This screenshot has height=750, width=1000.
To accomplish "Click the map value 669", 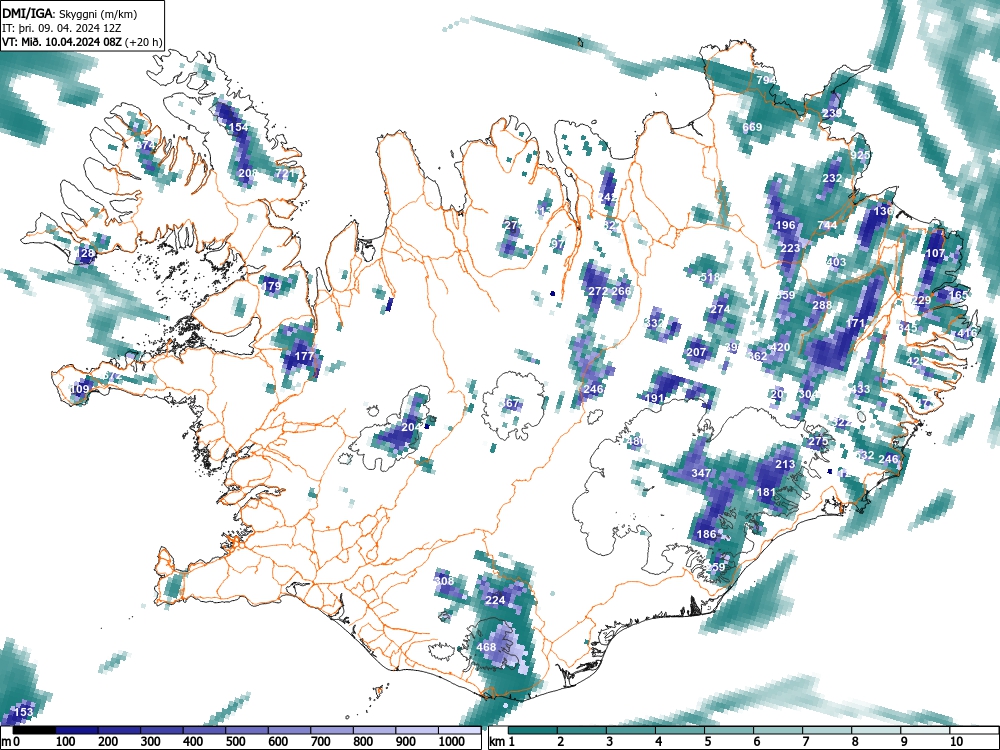I will 752,127.
